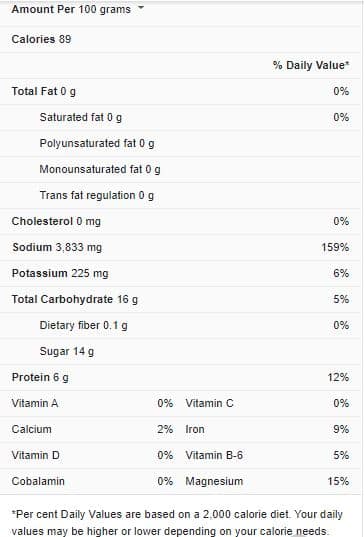Select Trans fat regulation 0 g entry
The width and height of the screenshot is (364, 537).
click(97, 196)
